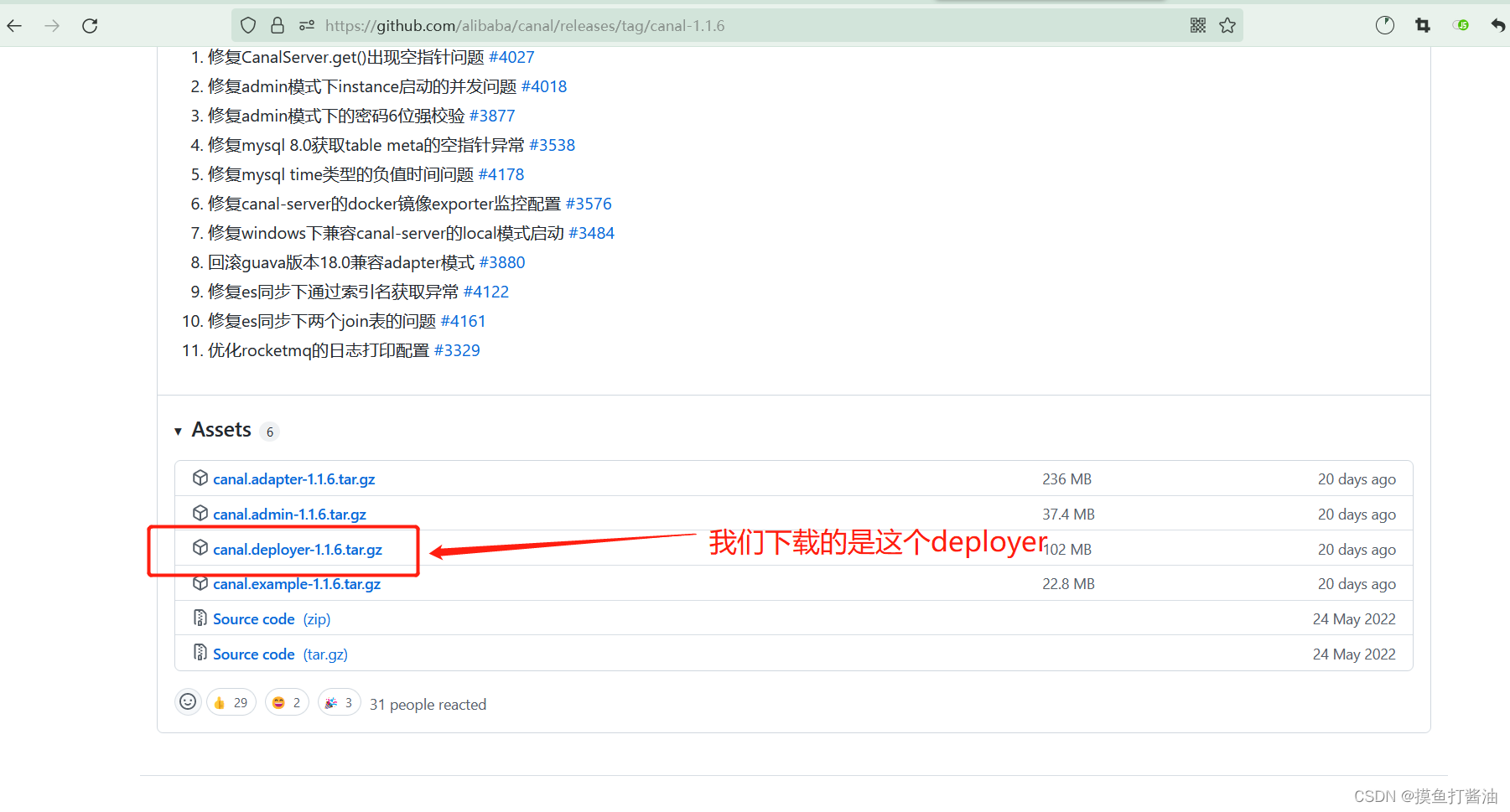Screen dimensions: 1510x812
Task: Reload the current GitHub page
Action: coord(90,26)
